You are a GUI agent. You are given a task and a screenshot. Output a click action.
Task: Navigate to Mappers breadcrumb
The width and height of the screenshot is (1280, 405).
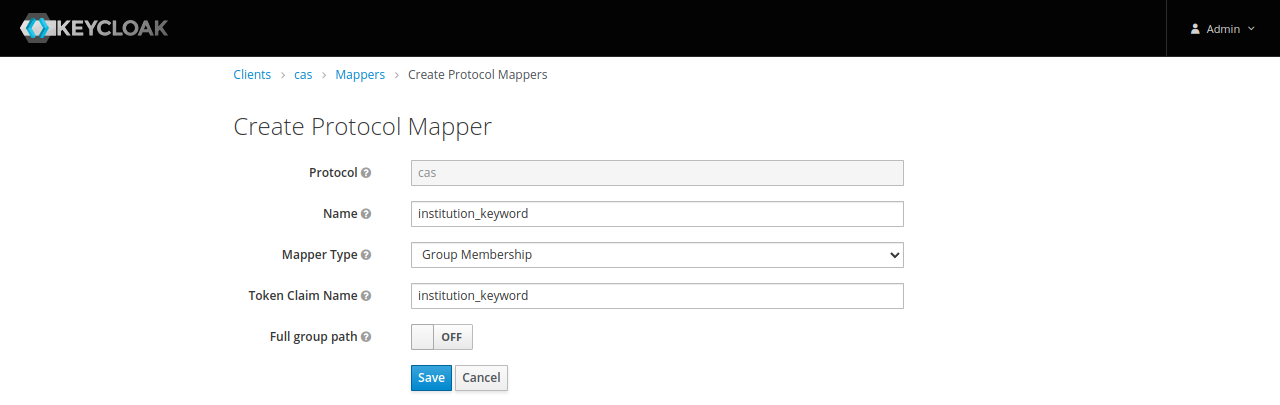pos(360,75)
